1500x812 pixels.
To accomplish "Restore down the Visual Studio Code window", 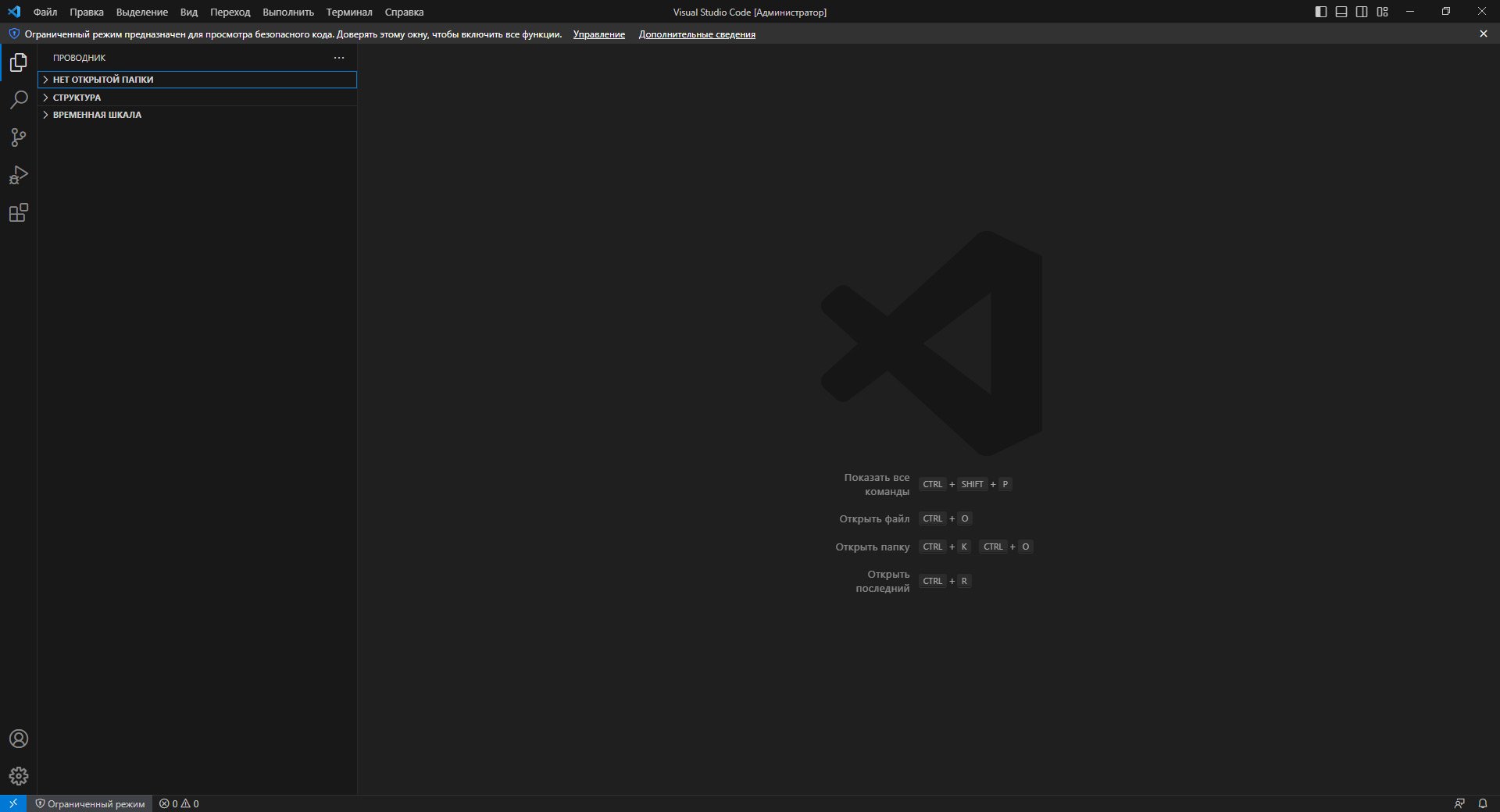I will click(x=1446, y=12).
